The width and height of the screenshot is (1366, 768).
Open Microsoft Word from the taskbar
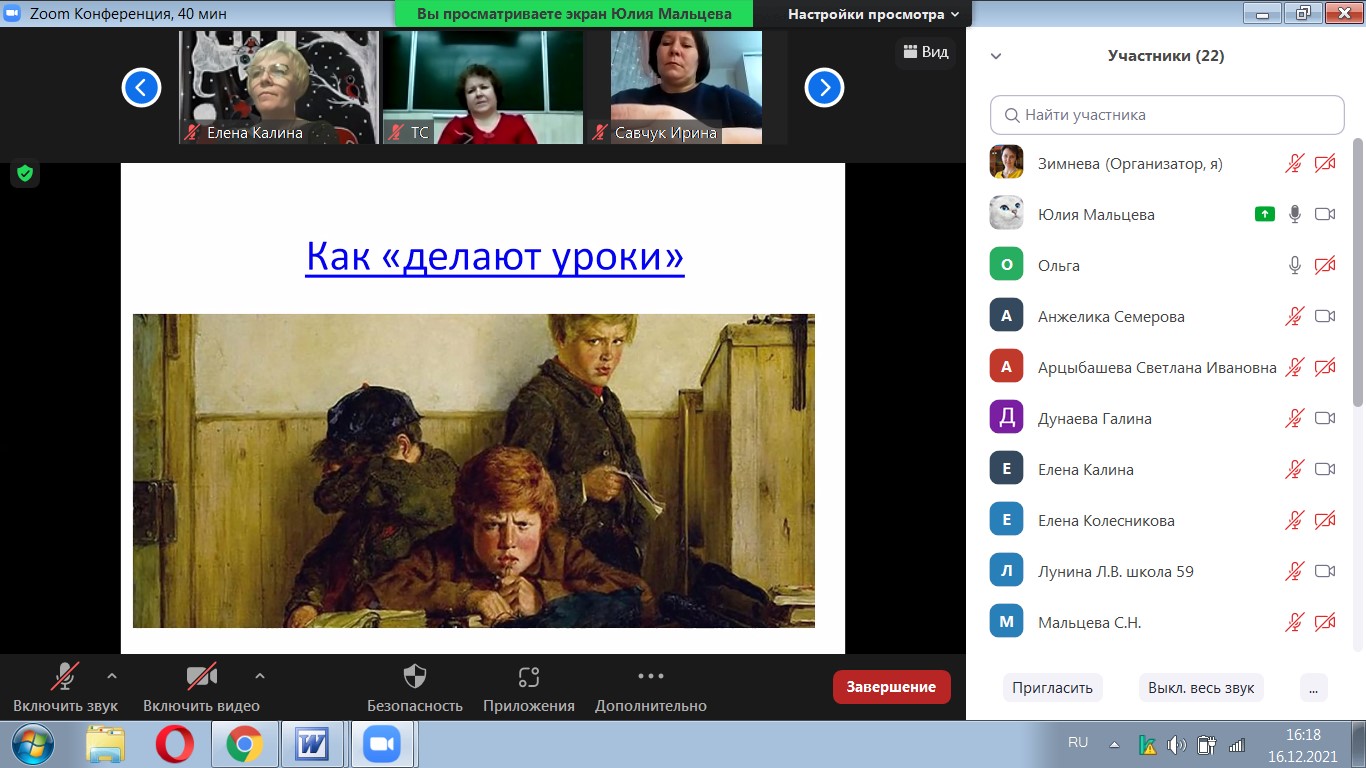[x=313, y=744]
